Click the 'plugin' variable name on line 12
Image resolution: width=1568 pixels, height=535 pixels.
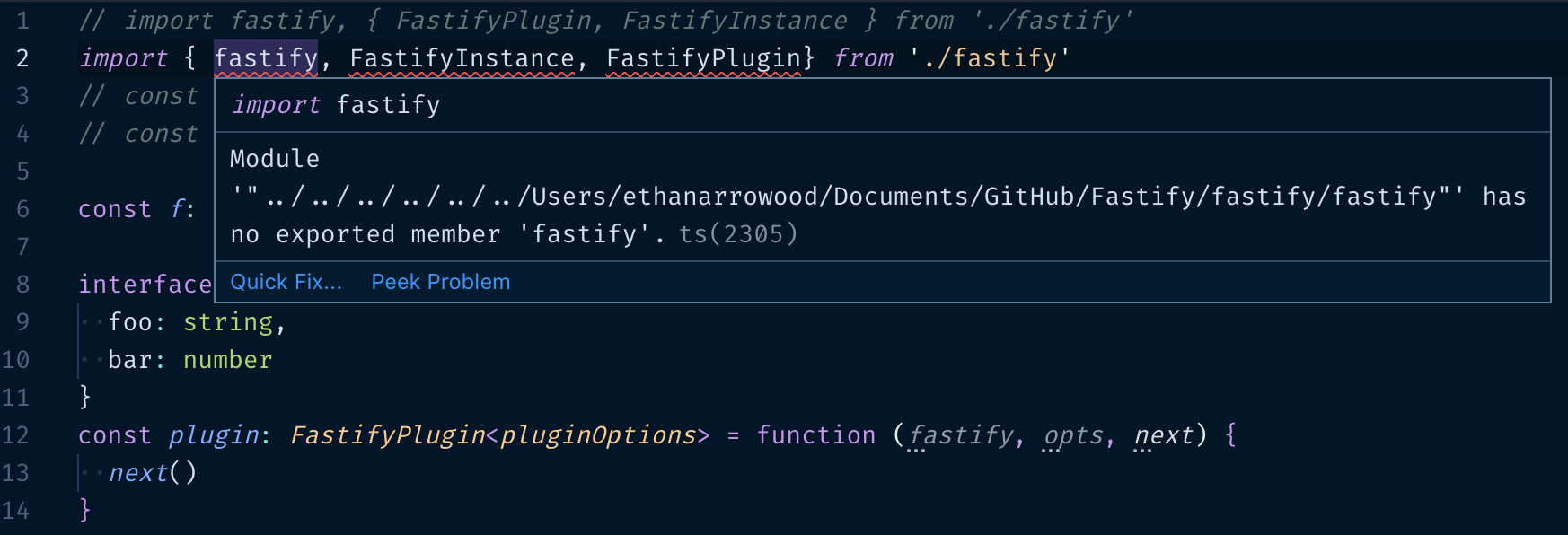tap(214, 435)
